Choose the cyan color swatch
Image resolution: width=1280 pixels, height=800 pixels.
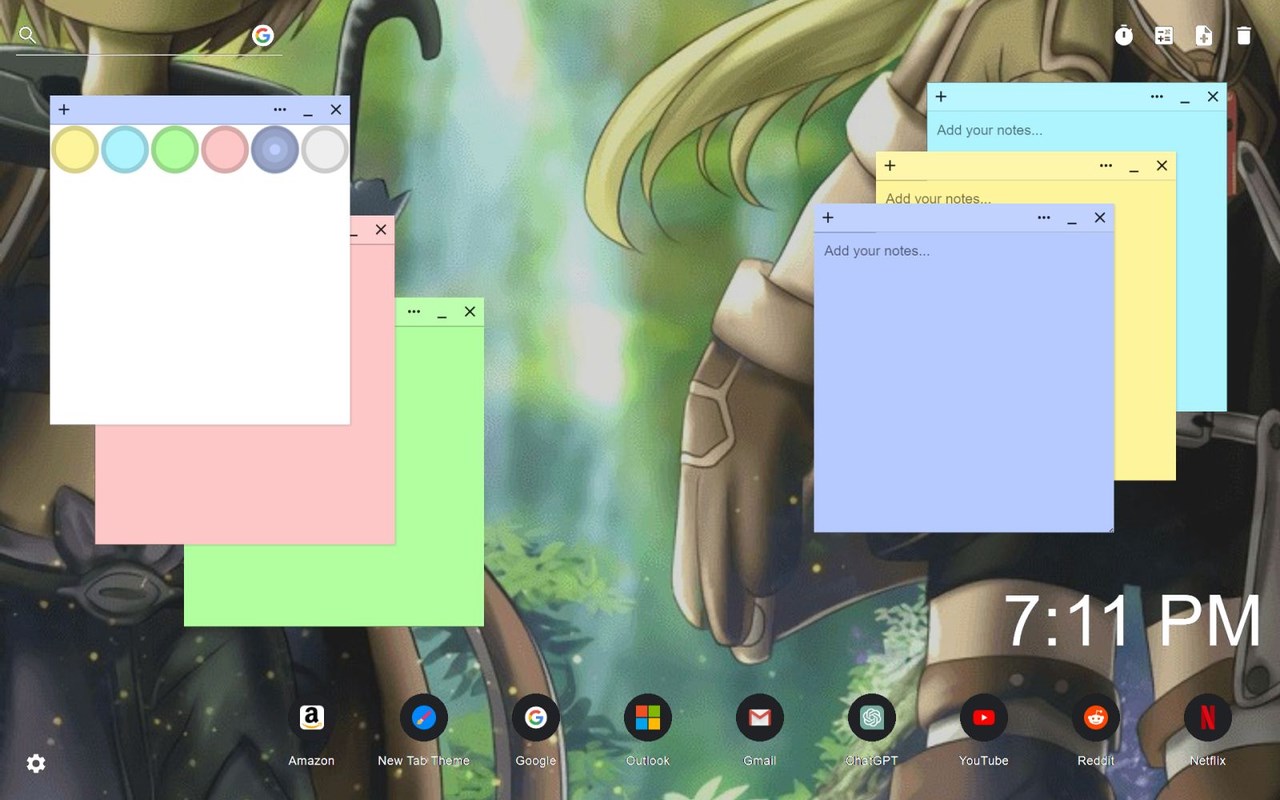pos(125,149)
